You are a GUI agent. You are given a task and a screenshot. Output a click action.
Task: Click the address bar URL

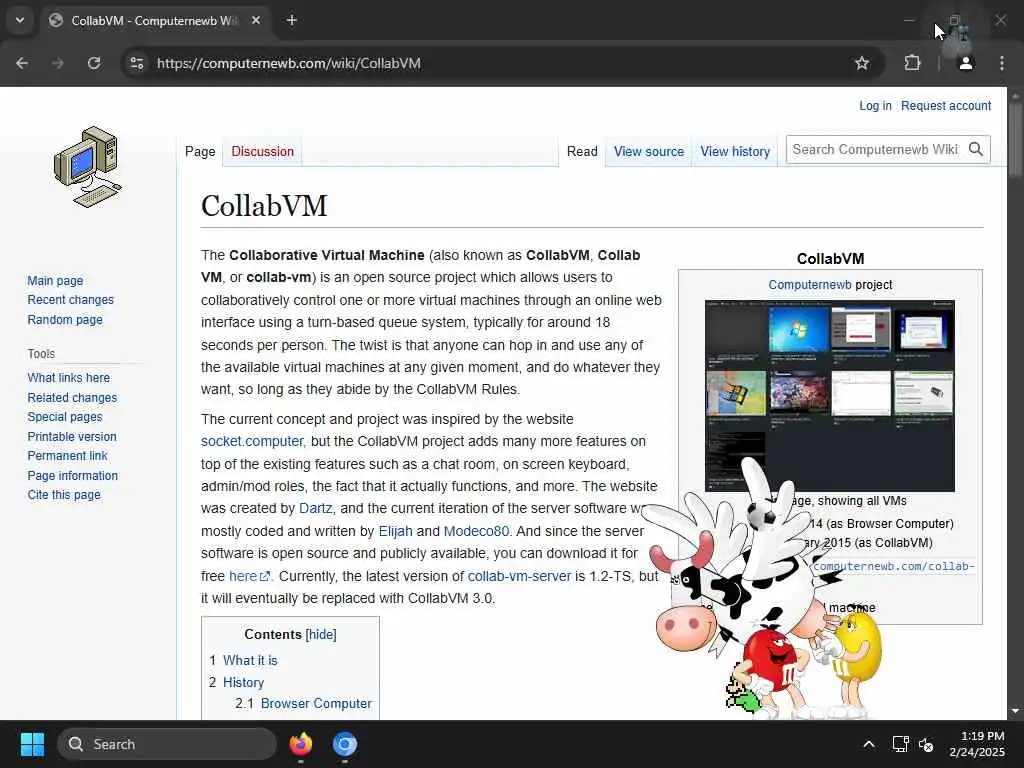[x=289, y=63]
